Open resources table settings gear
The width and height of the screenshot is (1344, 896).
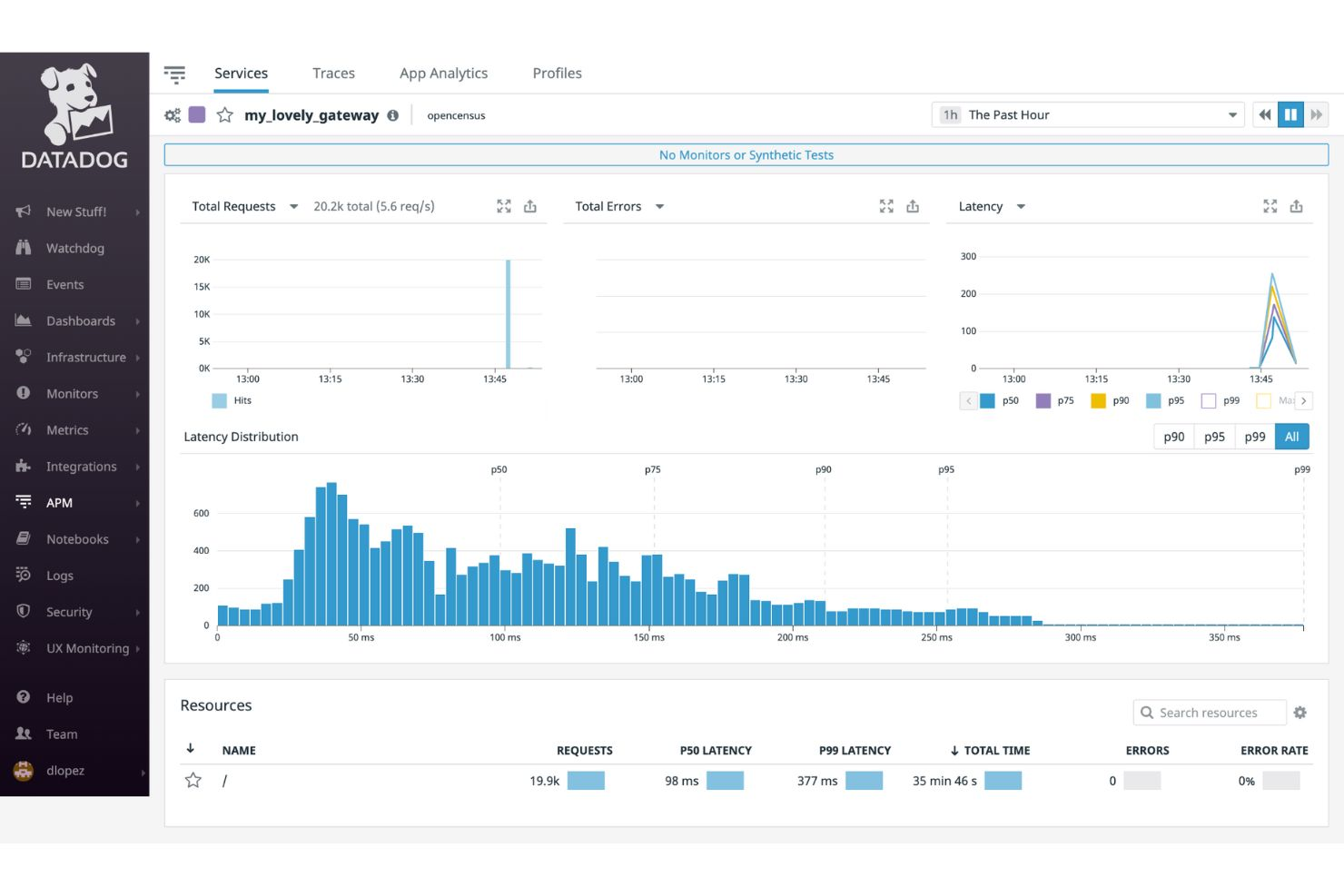1300,713
